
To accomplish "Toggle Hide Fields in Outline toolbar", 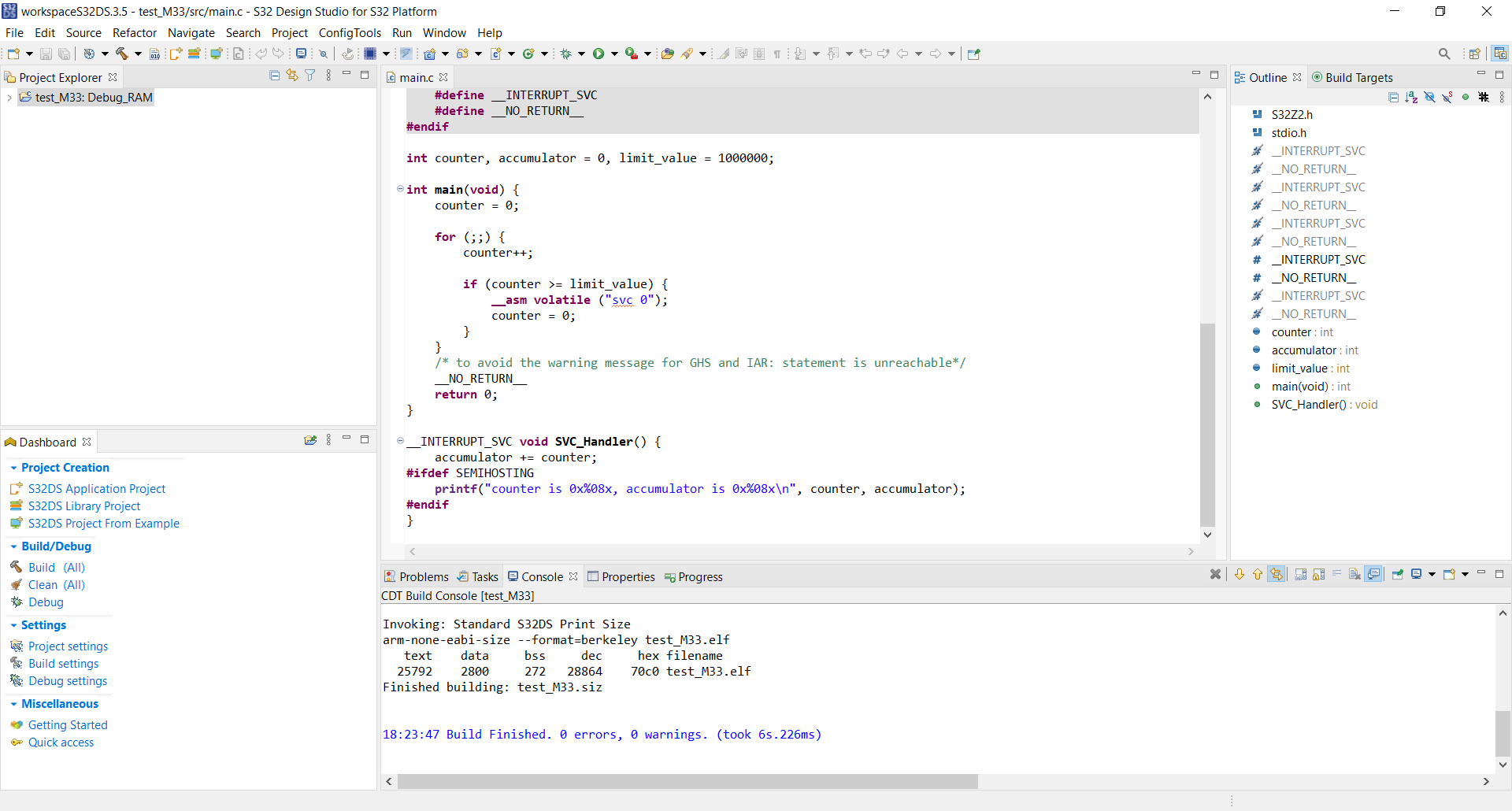I will click(1429, 97).
